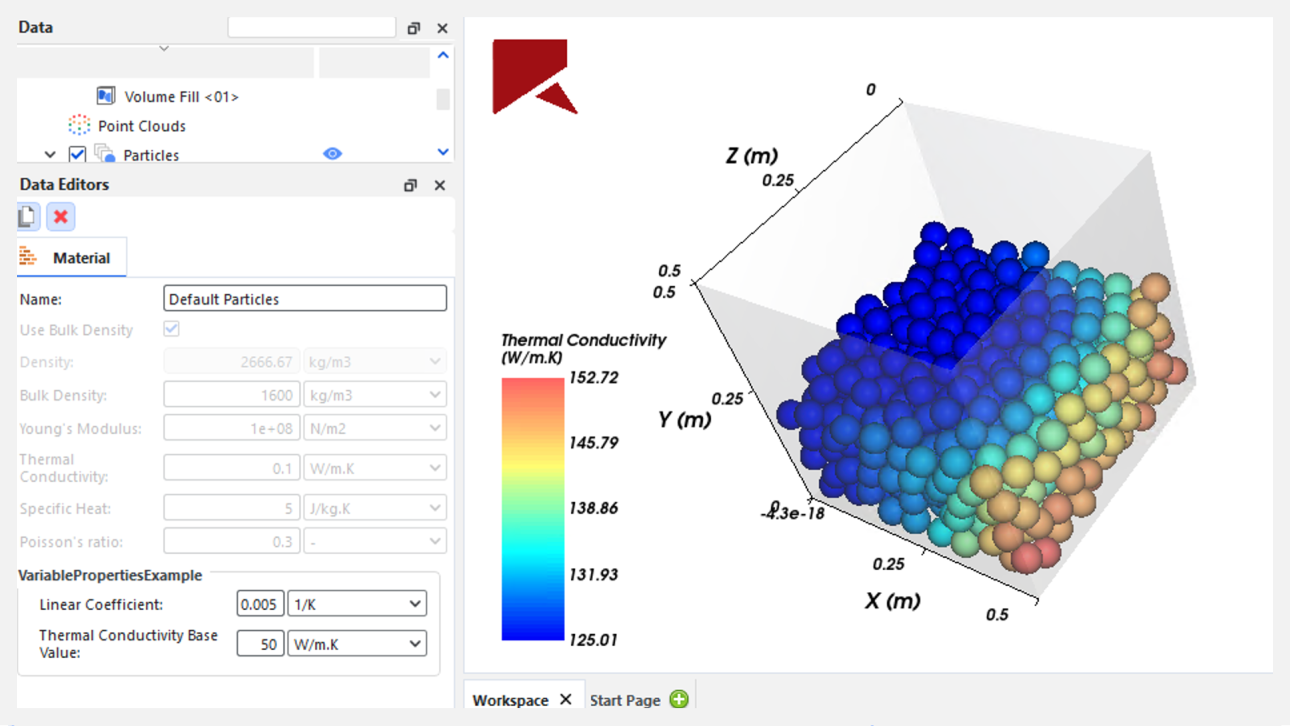Collapse the Particles tree node

pyautogui.click(x=50, y=155)
